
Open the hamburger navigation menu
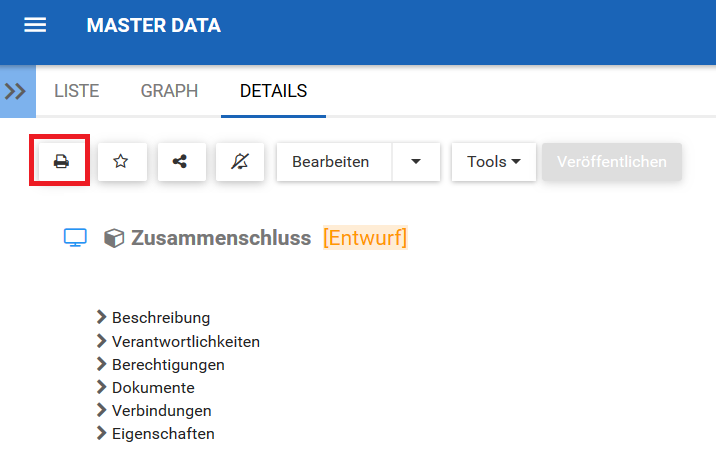pos(35,26)
